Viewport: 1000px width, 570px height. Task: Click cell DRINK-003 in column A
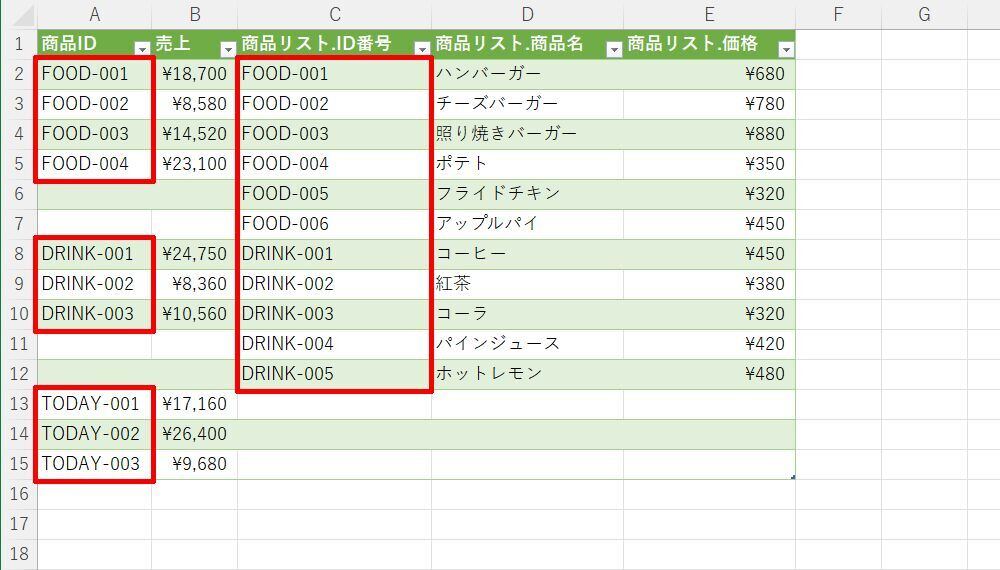94,314
